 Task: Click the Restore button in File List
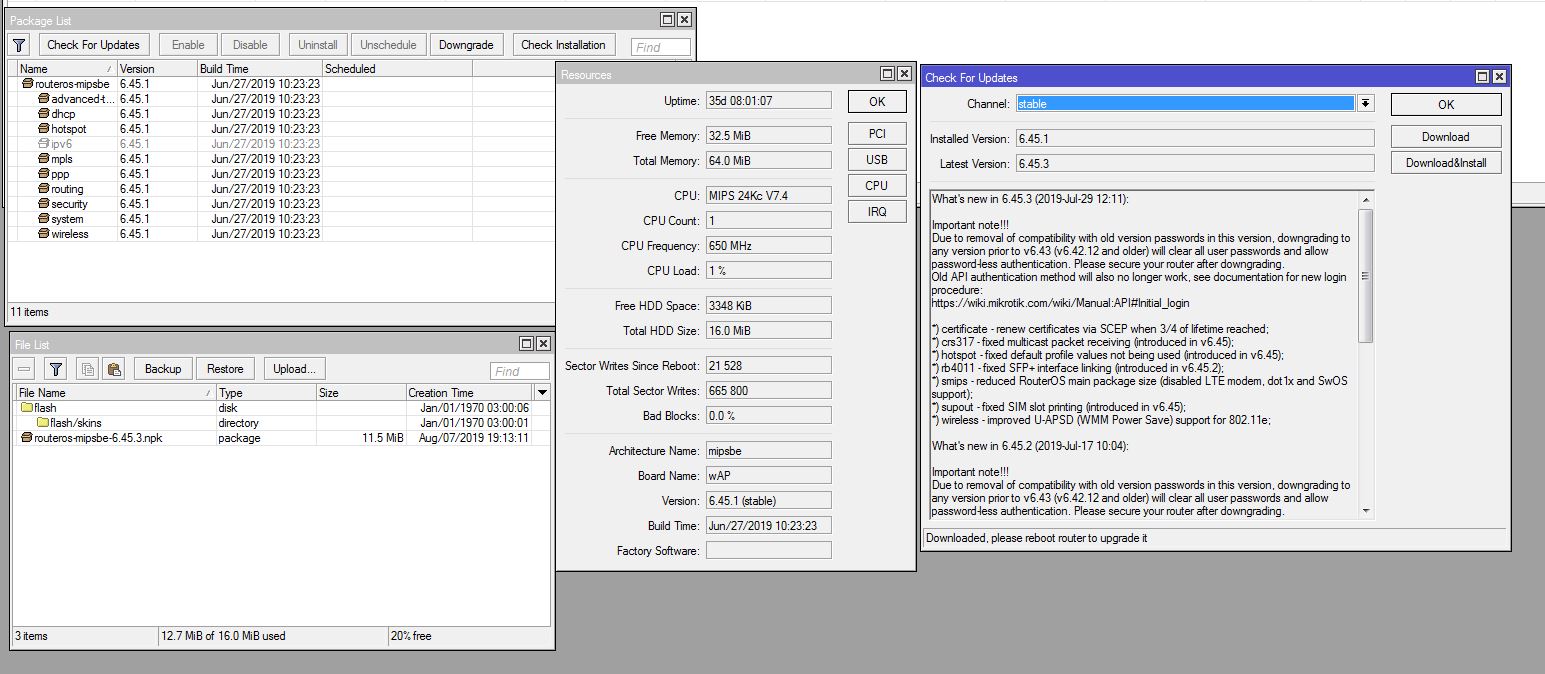click(x=225, y=369)
